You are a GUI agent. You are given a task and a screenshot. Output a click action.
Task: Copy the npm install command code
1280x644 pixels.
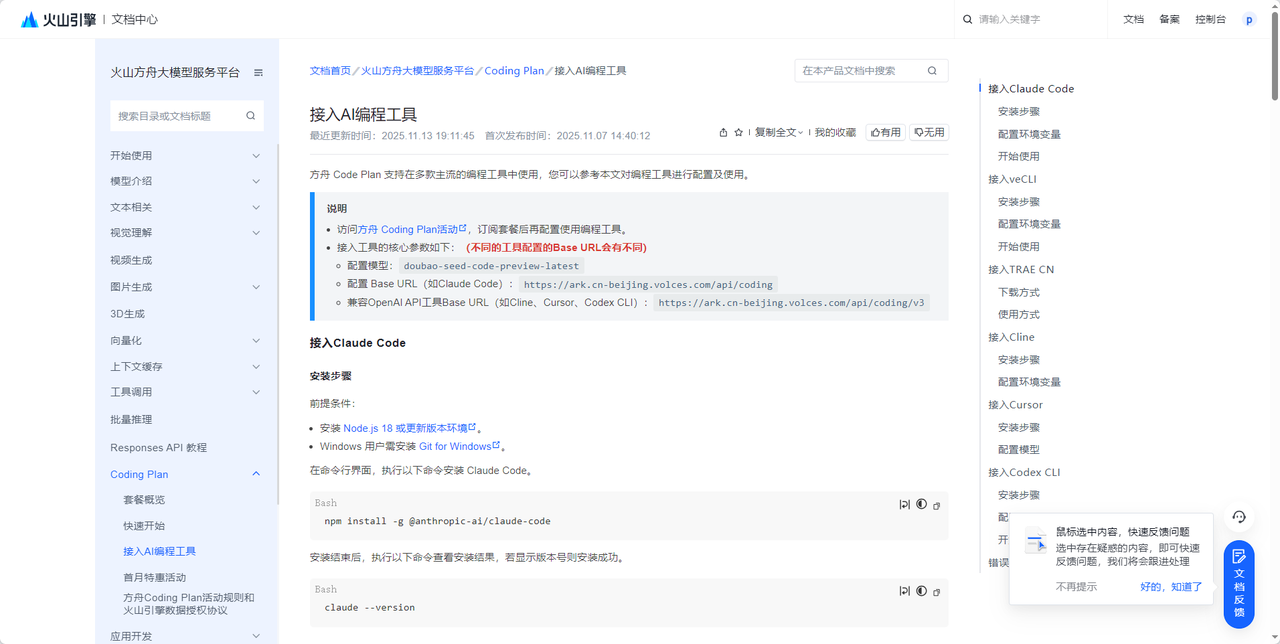(x=937, y=506)
